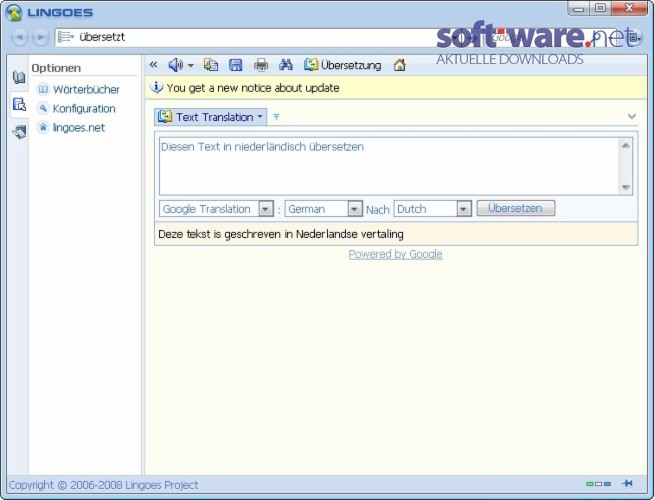Click the small pin-to-top icon beside Text Translation
This screenshot has height=500, width=654.
[276, 117]
